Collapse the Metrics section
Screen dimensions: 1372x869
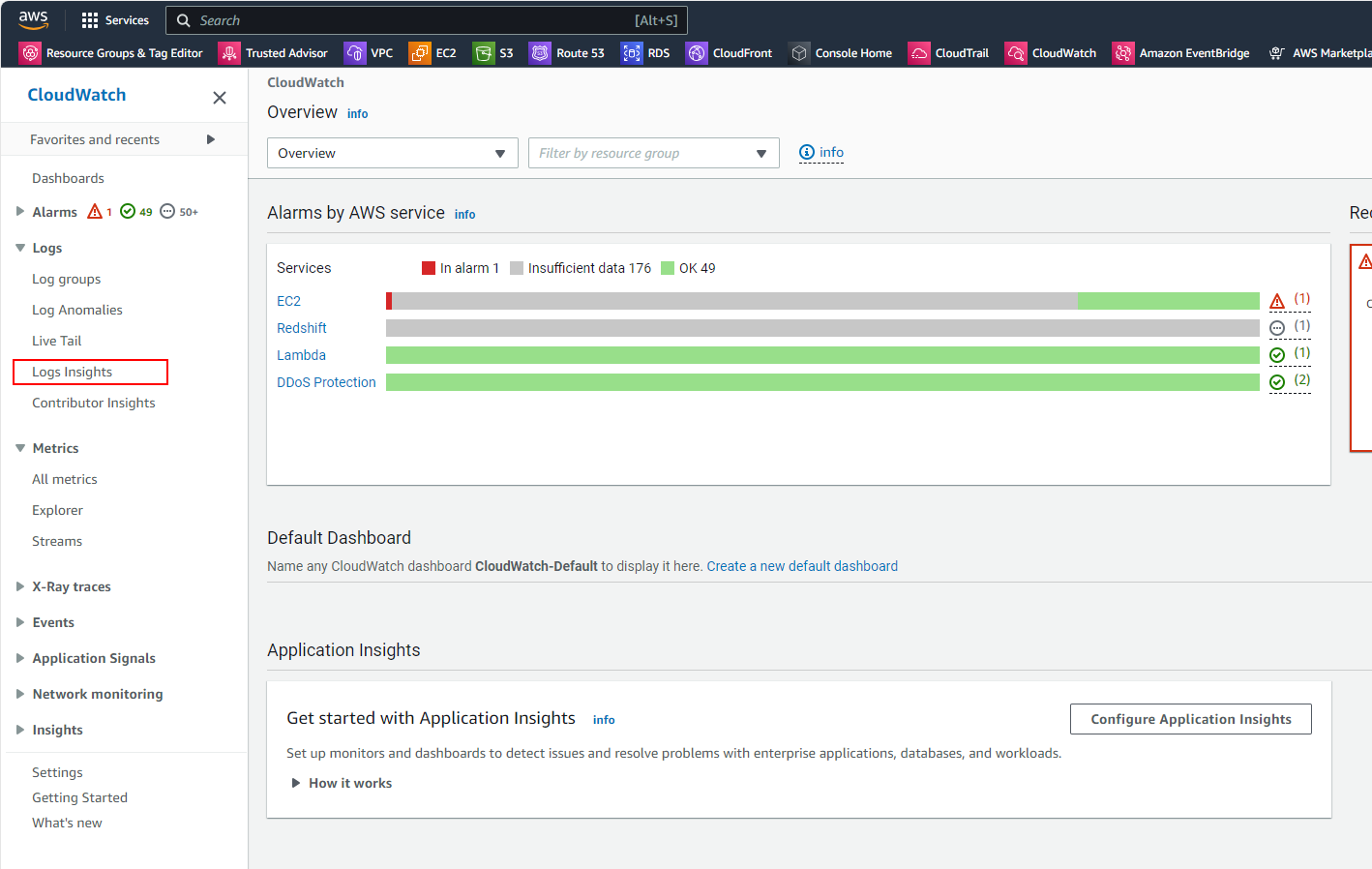[20, 448]
